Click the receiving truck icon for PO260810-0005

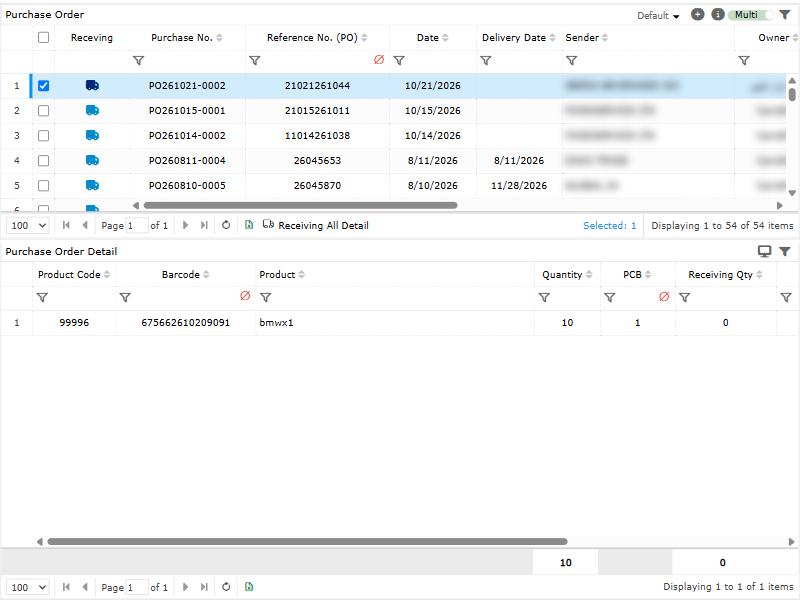pos(92,185)
